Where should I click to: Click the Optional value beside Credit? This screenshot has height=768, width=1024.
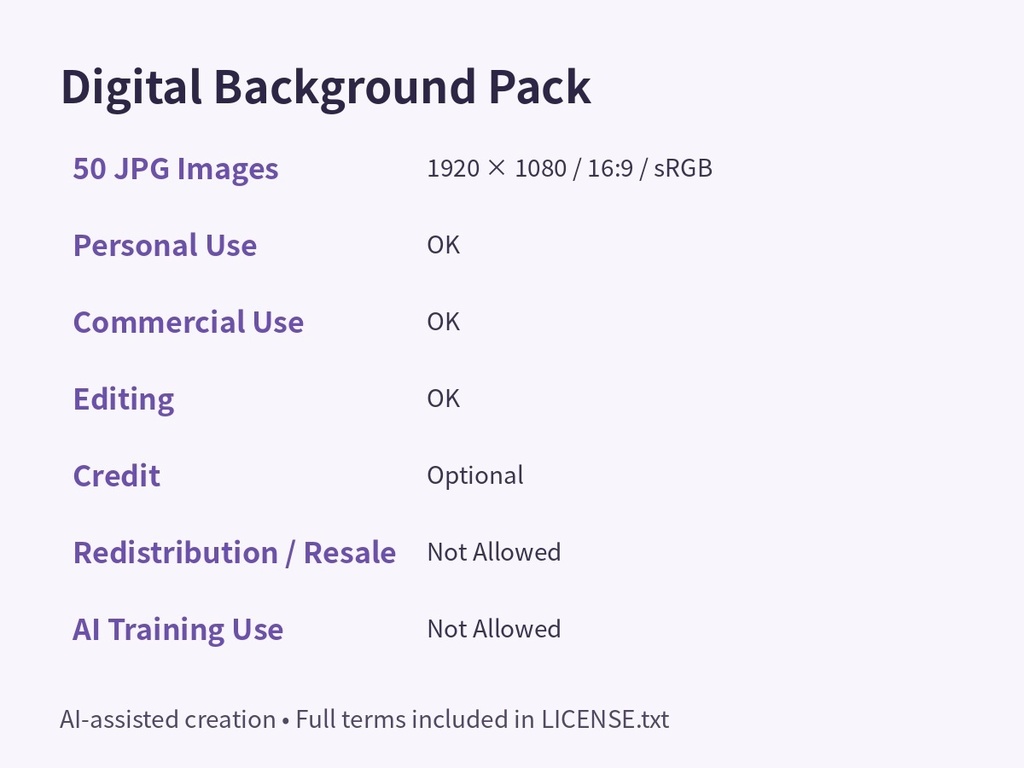pyautogui.click(x=475, y=476)
